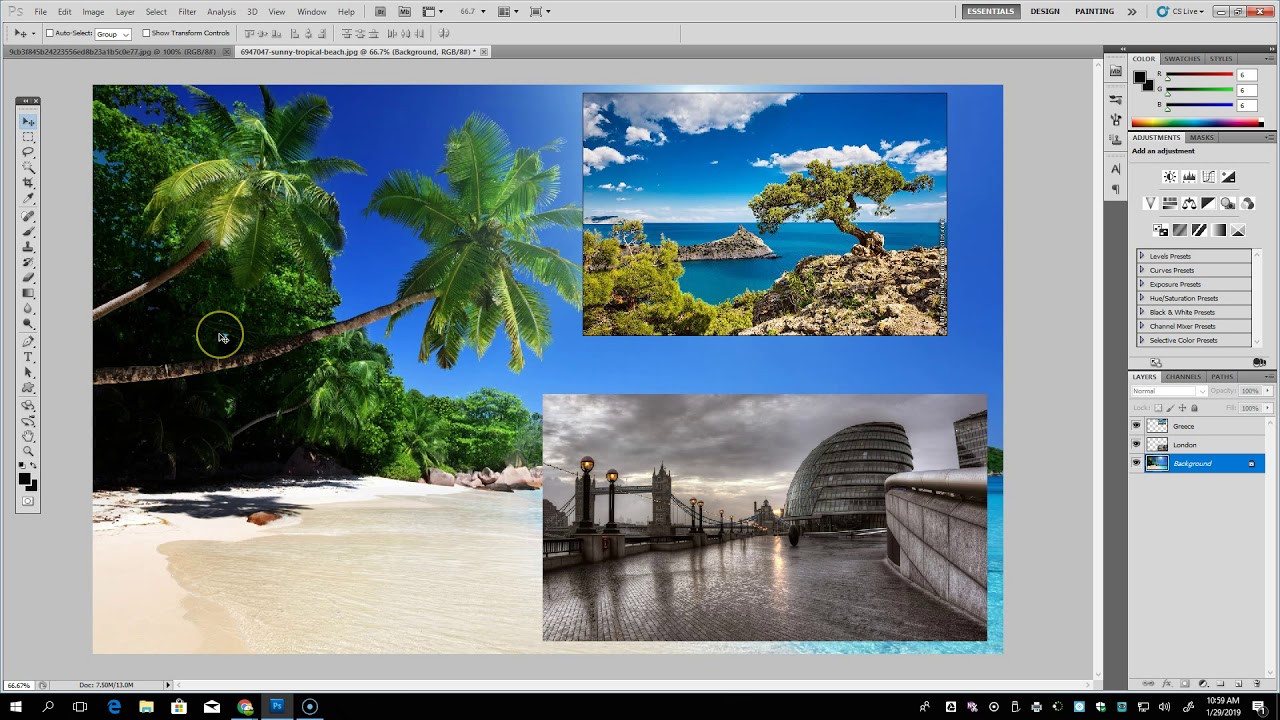
Task: Open the Image menu
Action: pyautogui.click(x=93, y=12)
